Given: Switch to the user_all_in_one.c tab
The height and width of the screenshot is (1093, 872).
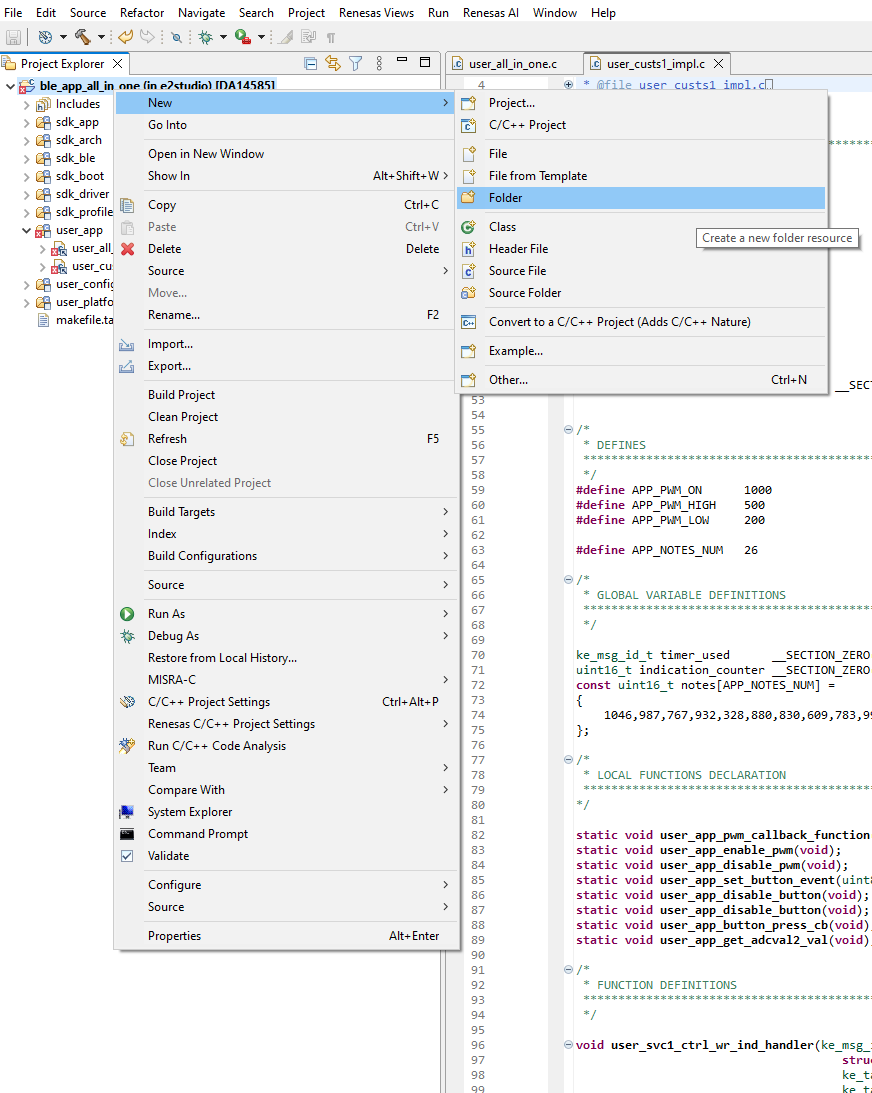Looking at the screenshot, I should pyautogui.click(x=513, y=63).
